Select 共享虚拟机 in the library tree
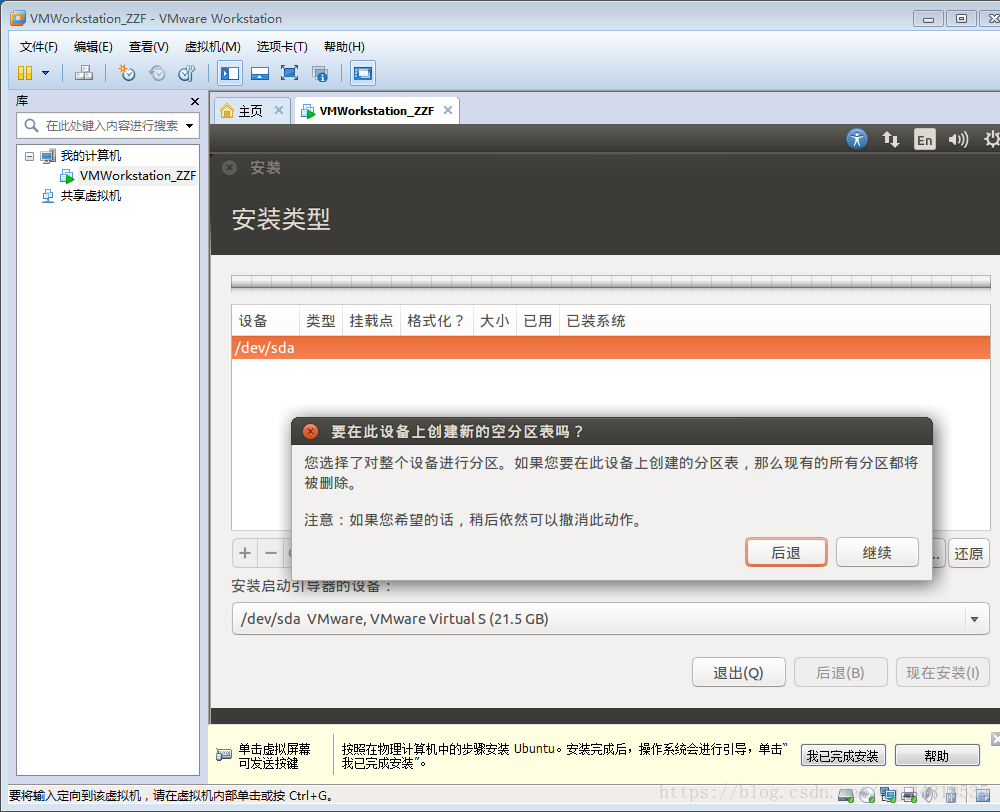 point(91,196)
